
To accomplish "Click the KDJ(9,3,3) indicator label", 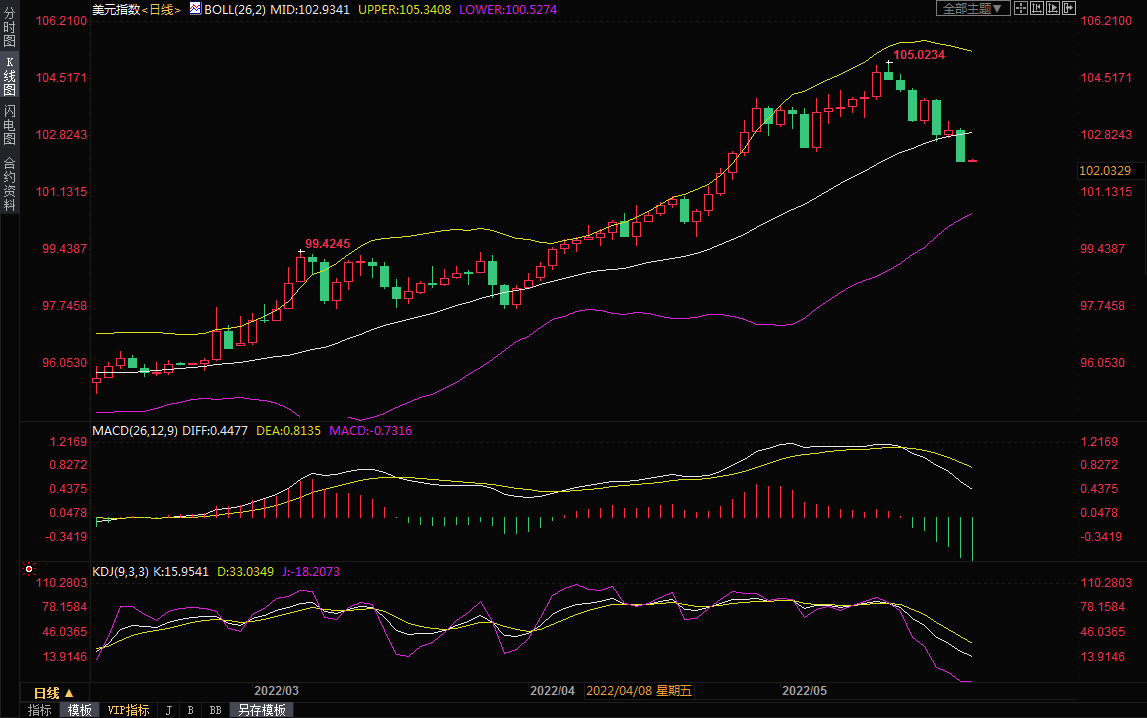I will click(120, 572).
